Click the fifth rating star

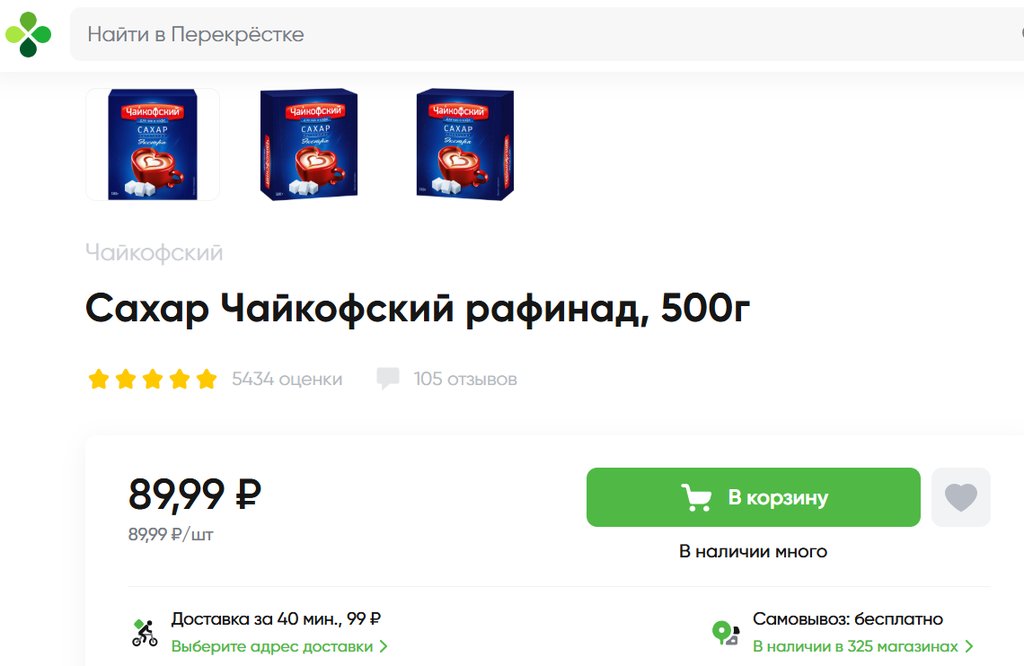click(x=206, y=379)
